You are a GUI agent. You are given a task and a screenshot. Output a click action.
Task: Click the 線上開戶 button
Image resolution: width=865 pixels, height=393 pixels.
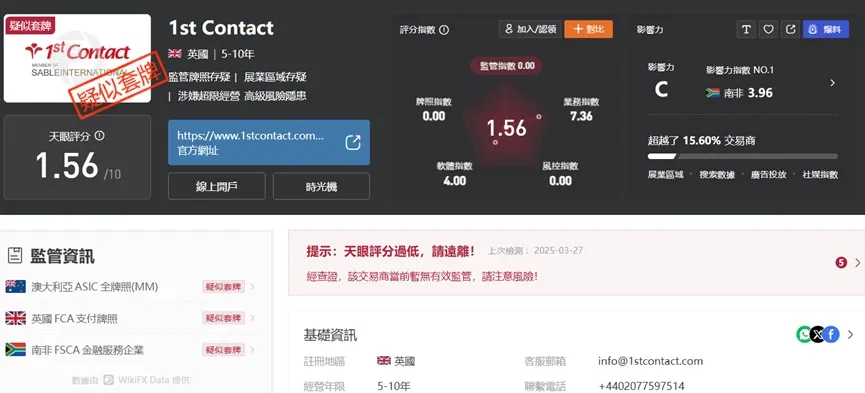pyautogui.click(x=216, y=186)
